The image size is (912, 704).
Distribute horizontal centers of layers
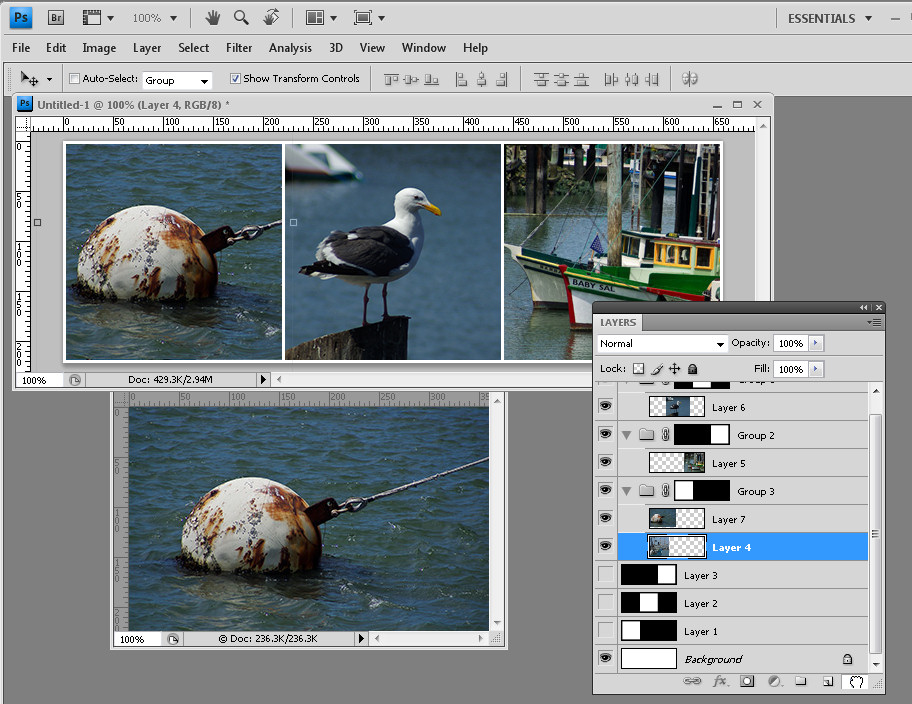tap(632, 79)
